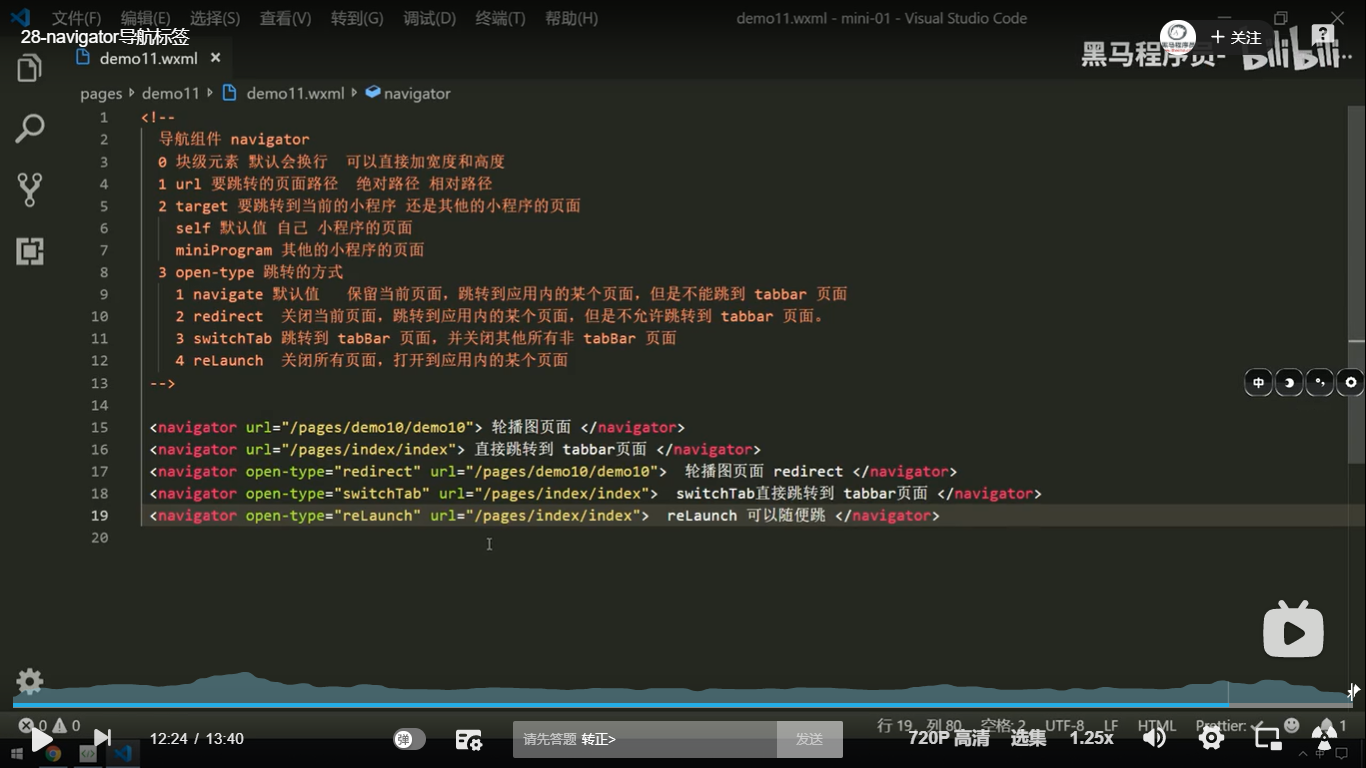Toggle the IME half-moon width button
Viewport: 1366px width, 768px height.
1289,382
